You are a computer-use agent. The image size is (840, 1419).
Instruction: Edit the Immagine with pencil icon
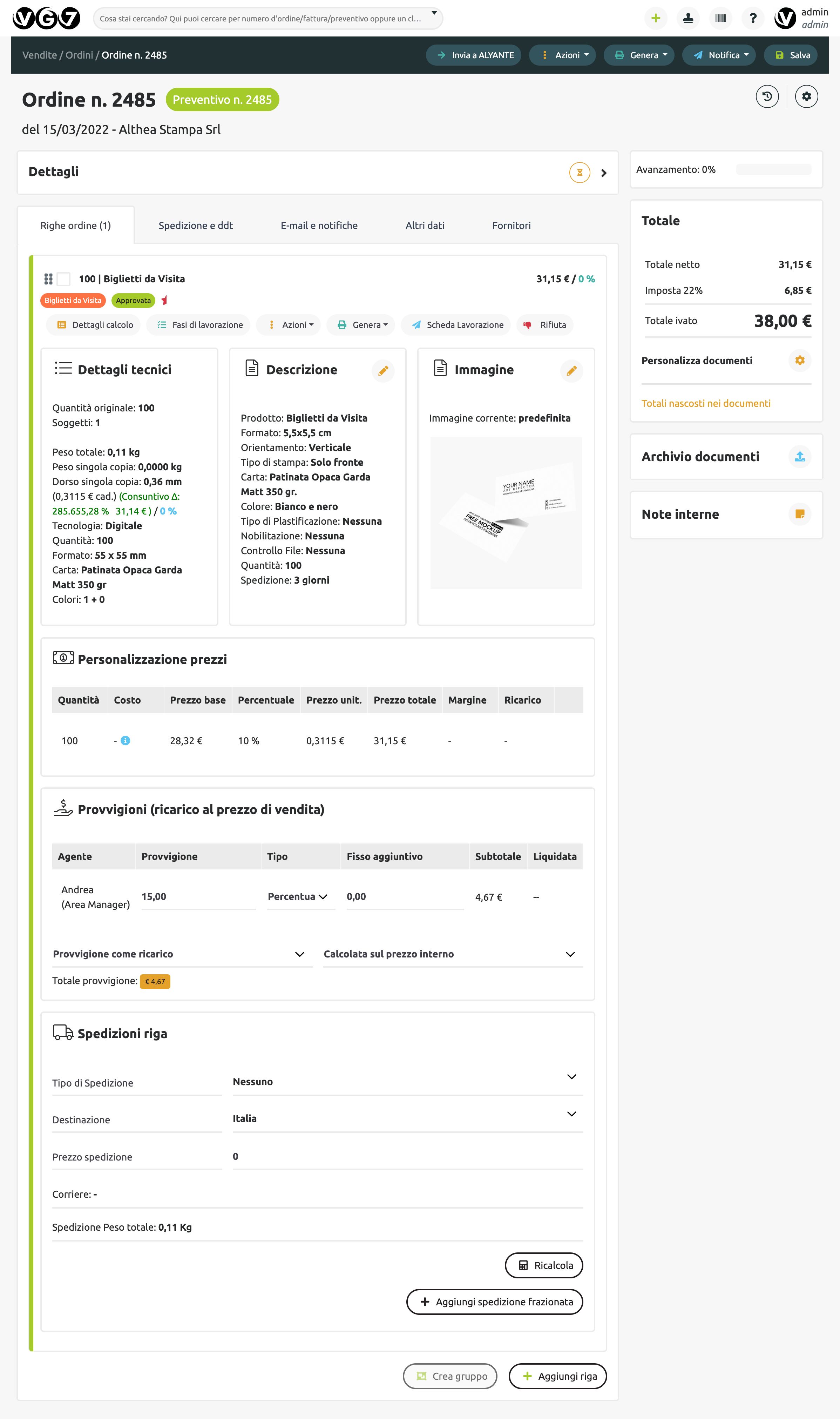tap(572, 371)
